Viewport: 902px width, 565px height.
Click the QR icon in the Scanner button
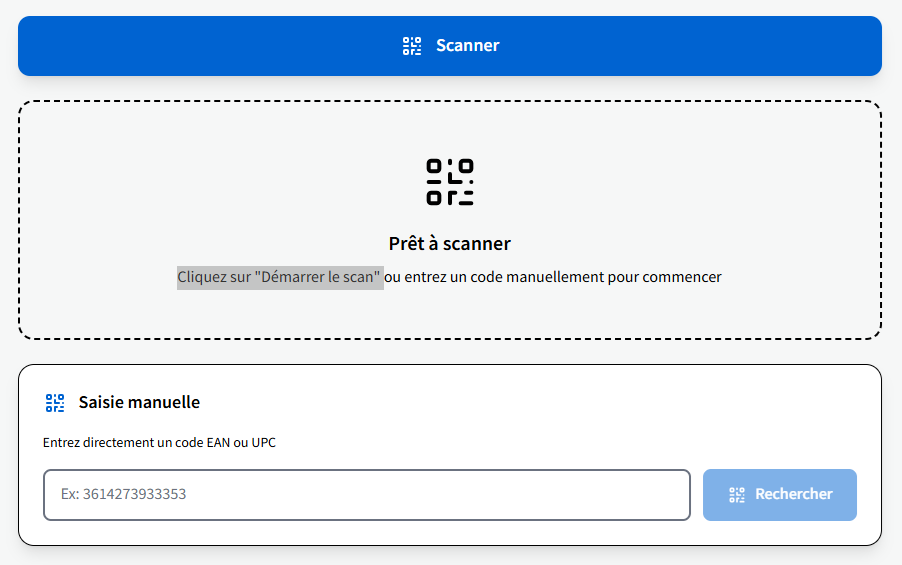click(x=412, y=46)
